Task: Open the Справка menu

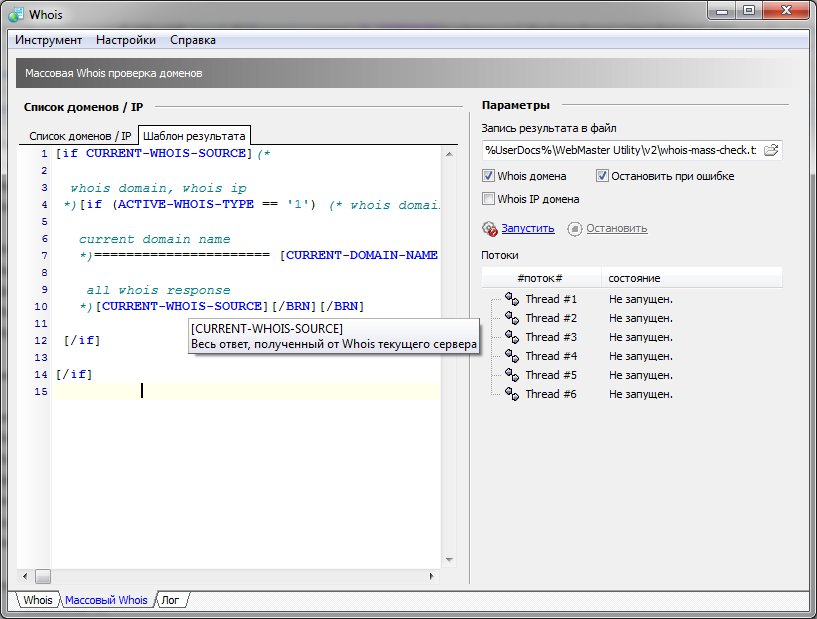Action: pyautogui.click(x=193, y=40)
